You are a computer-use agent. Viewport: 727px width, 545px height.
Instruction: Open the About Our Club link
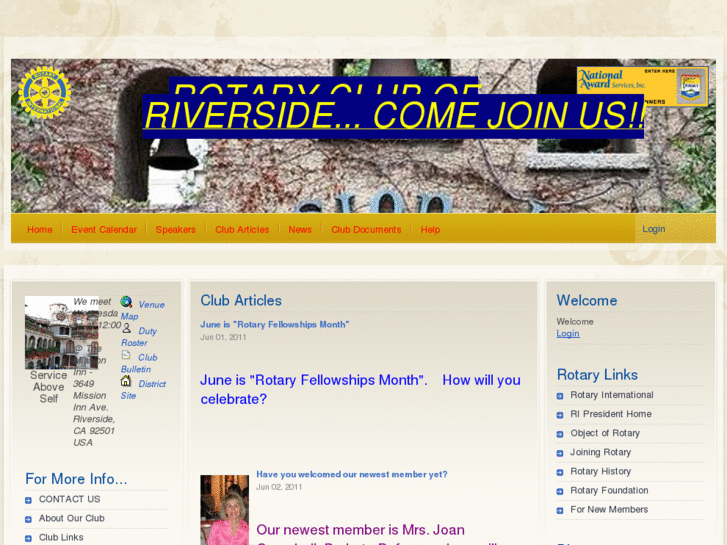point(71,518)
